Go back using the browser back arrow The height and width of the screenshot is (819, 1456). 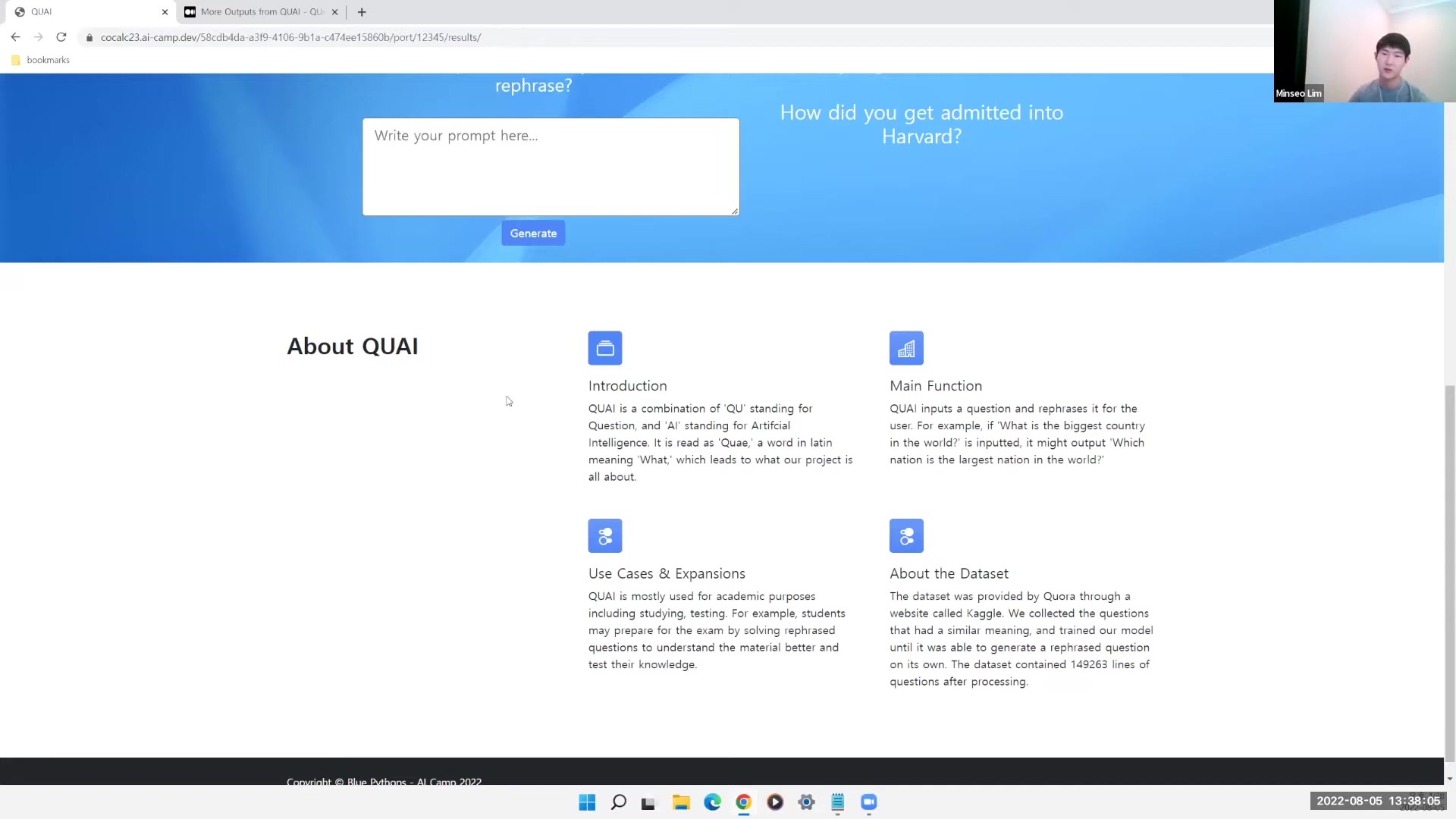pos(15,37)
